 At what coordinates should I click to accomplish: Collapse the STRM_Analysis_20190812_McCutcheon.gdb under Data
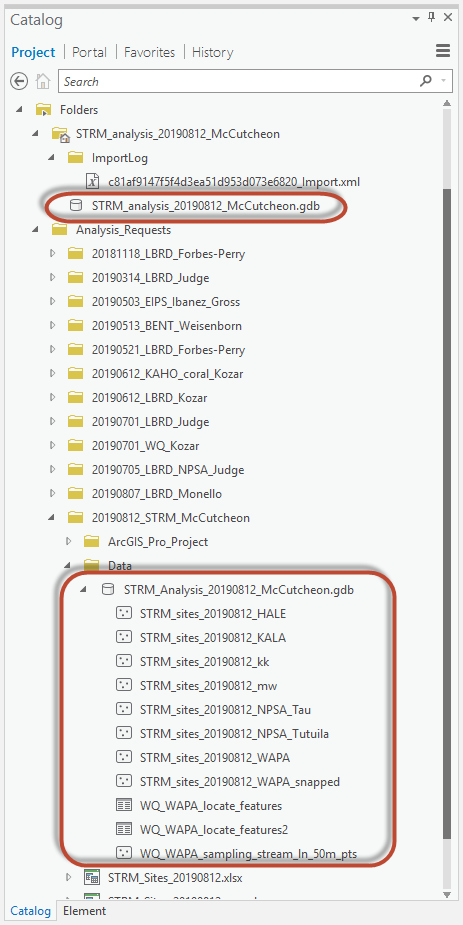point(84,590)
